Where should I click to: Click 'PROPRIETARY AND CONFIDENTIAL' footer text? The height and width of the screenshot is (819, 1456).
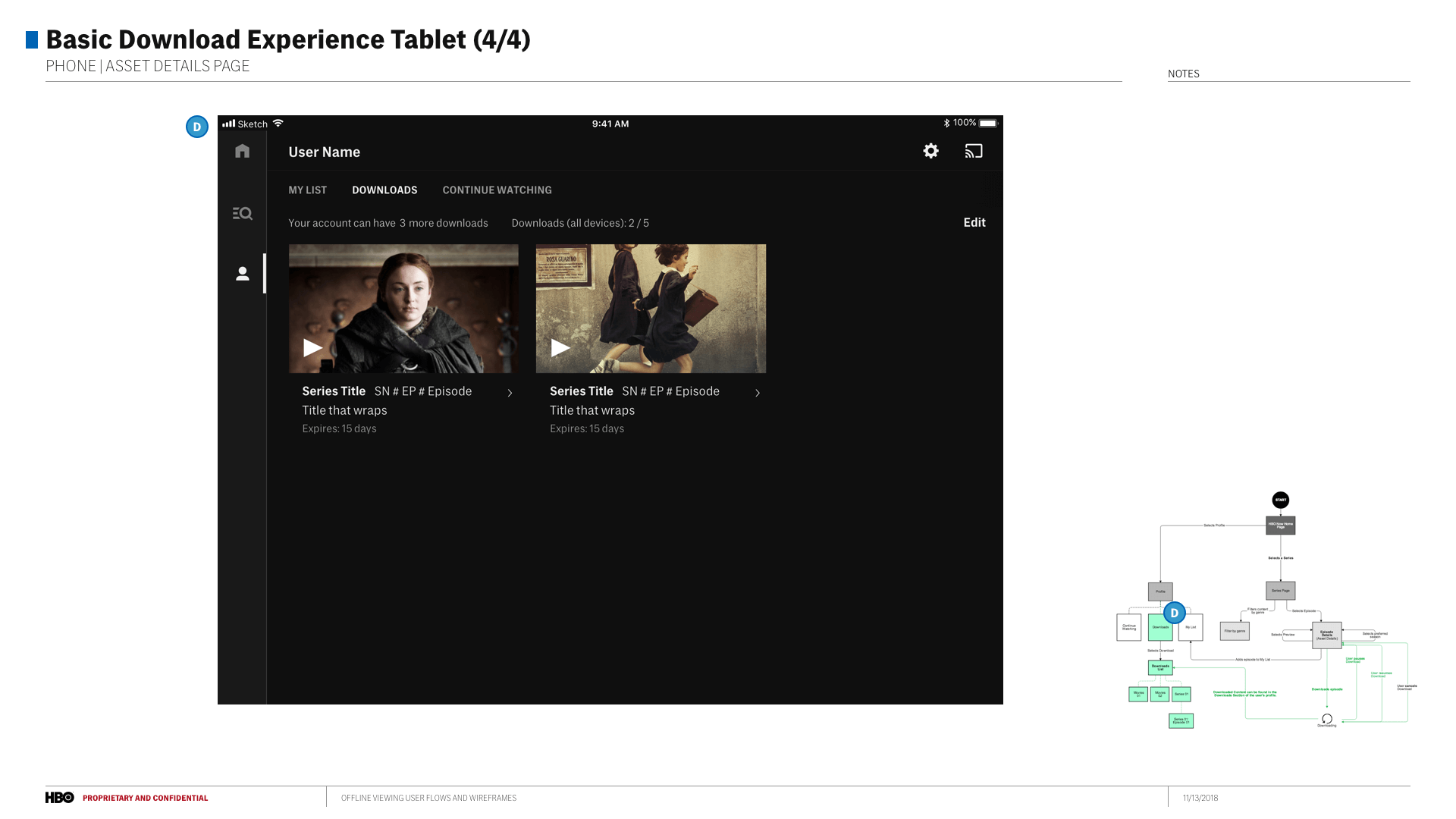145,798
